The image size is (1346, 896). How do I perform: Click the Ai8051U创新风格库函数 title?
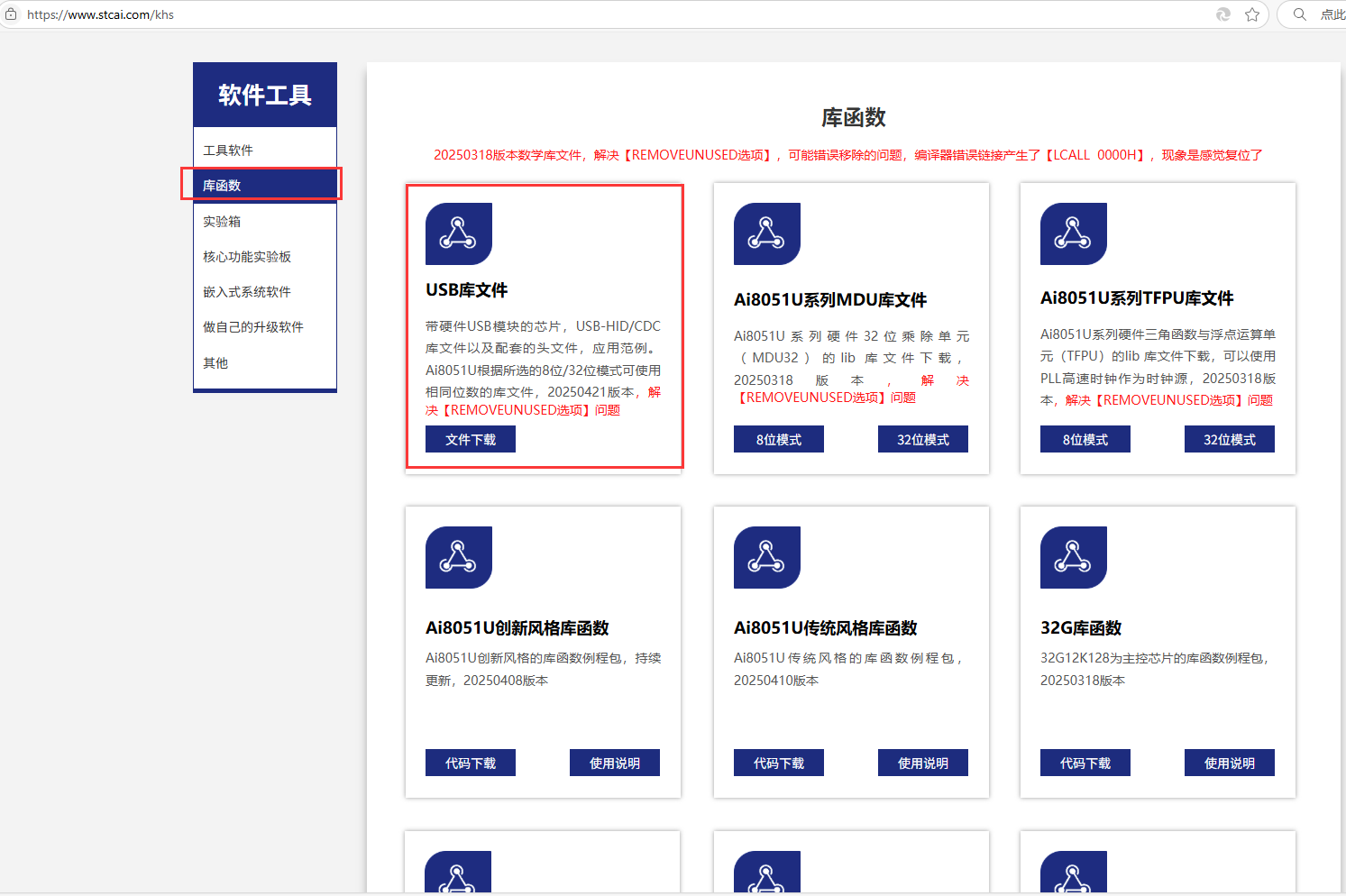click(517, 628)
